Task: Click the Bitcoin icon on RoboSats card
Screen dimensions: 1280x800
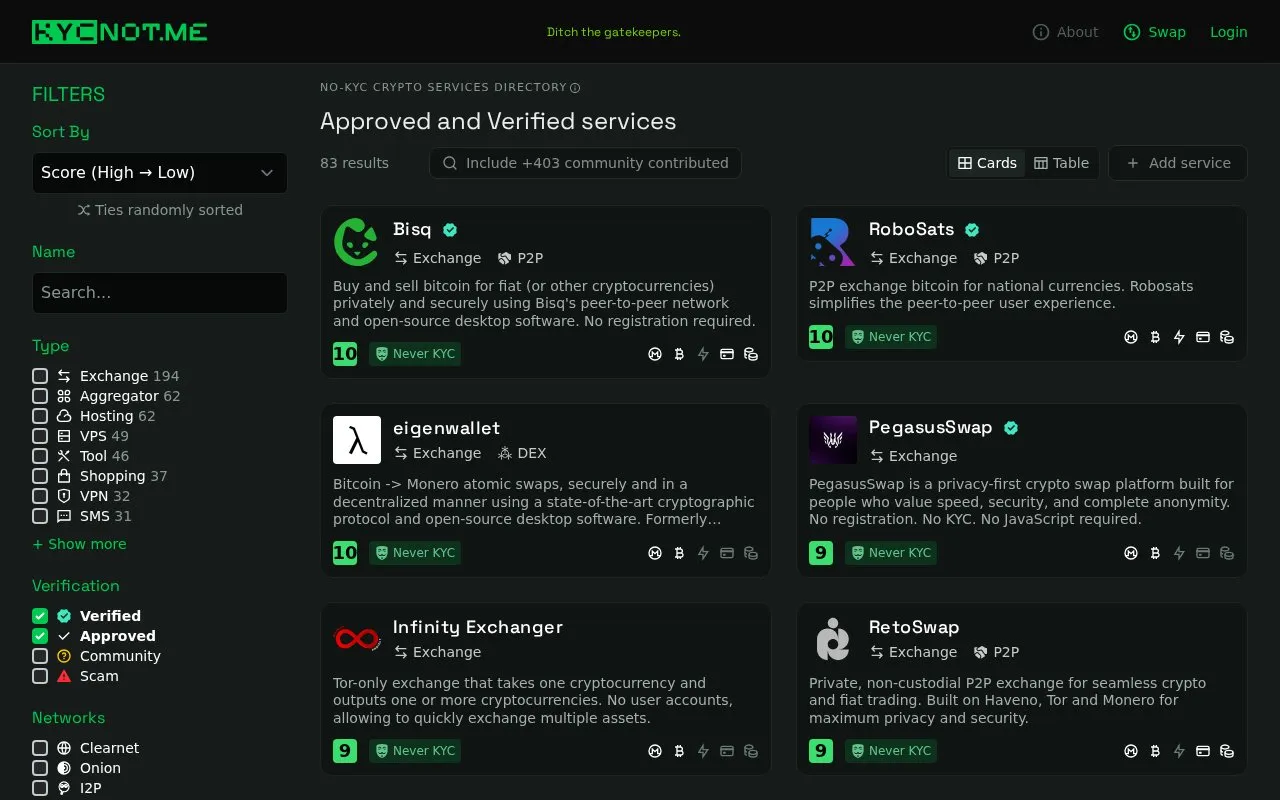Action: point(1155,337)
